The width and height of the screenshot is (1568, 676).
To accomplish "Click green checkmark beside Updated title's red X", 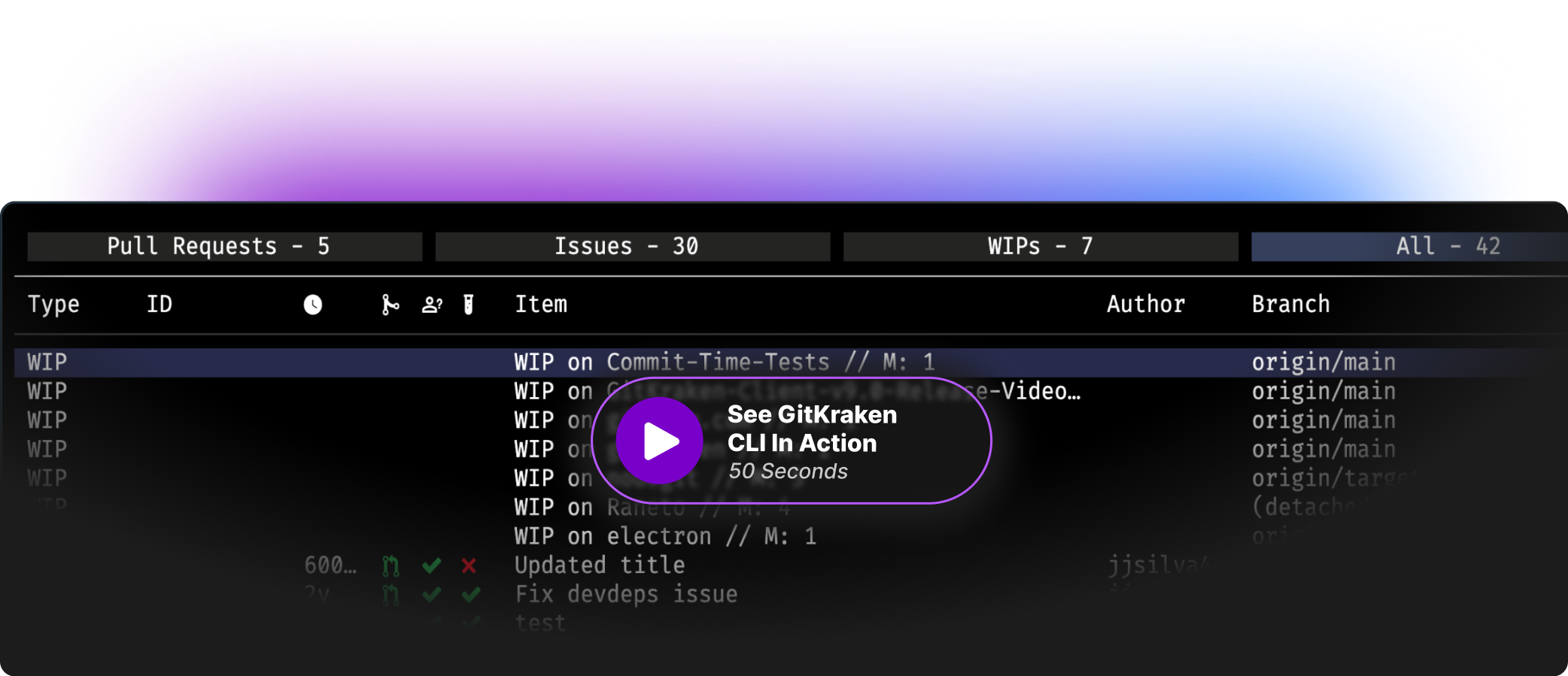I will coord(432,565).
